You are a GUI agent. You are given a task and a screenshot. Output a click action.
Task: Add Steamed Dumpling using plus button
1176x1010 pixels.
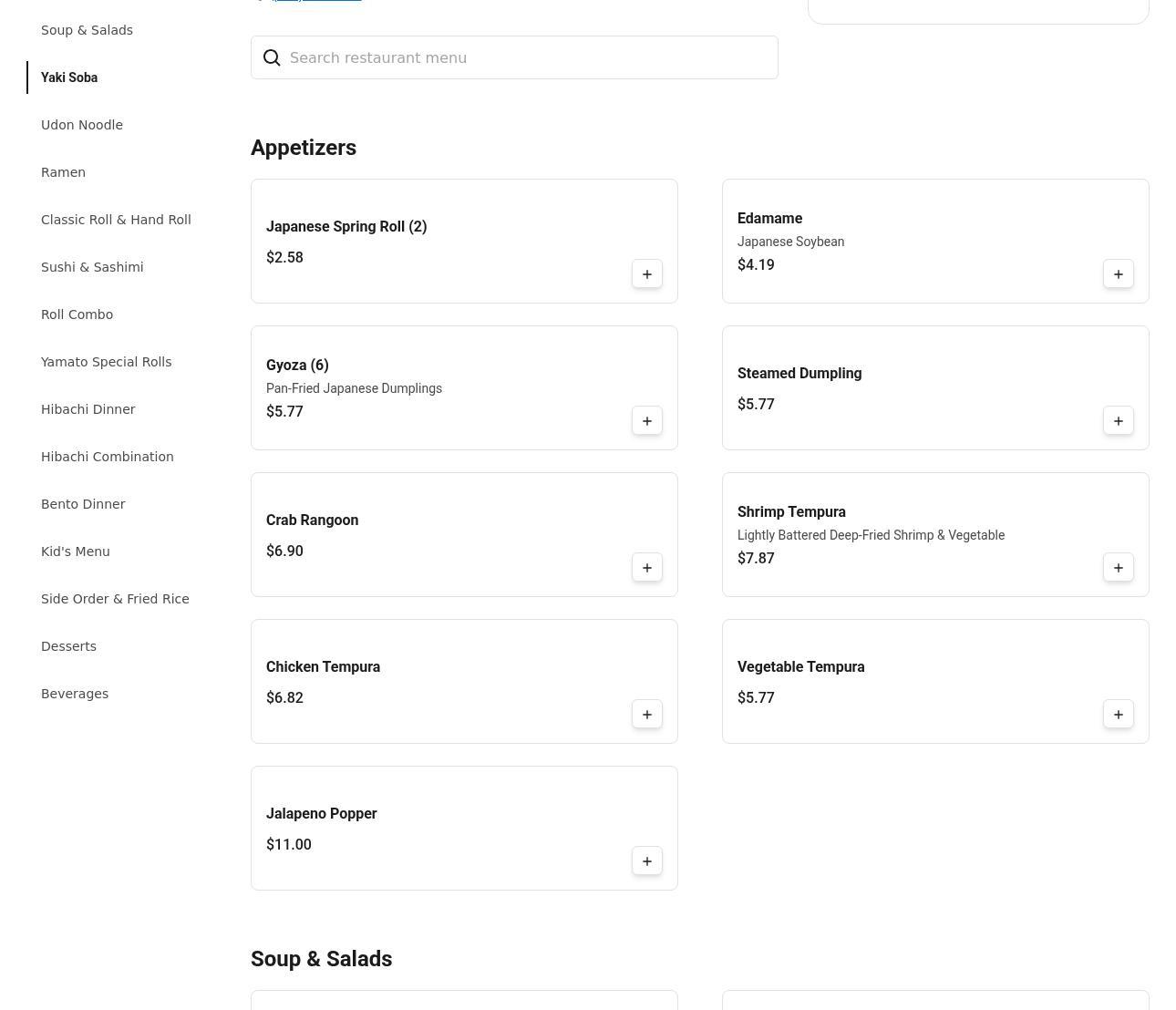click(x=1118, y=421)
